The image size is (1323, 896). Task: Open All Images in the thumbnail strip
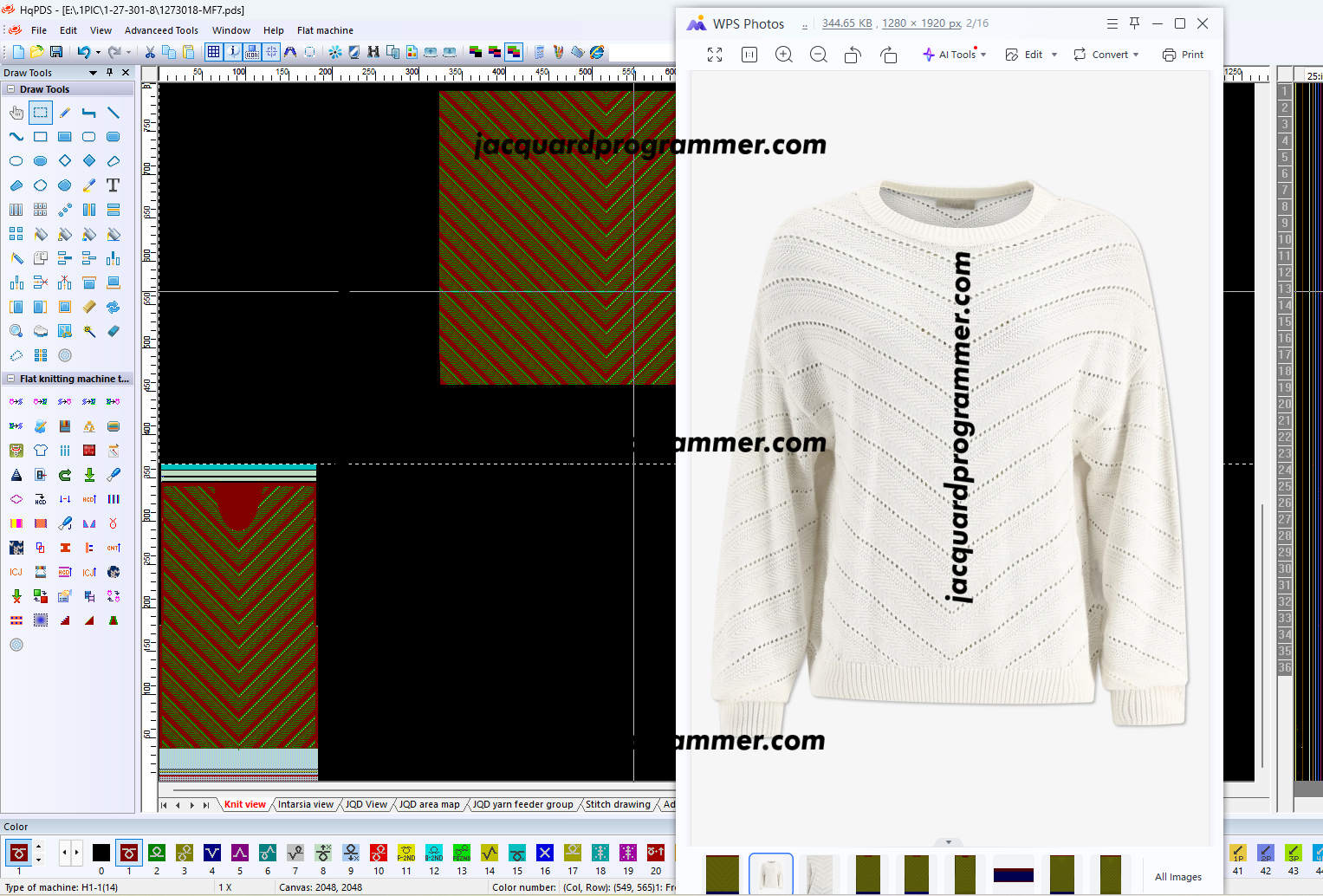point(1177,877)
